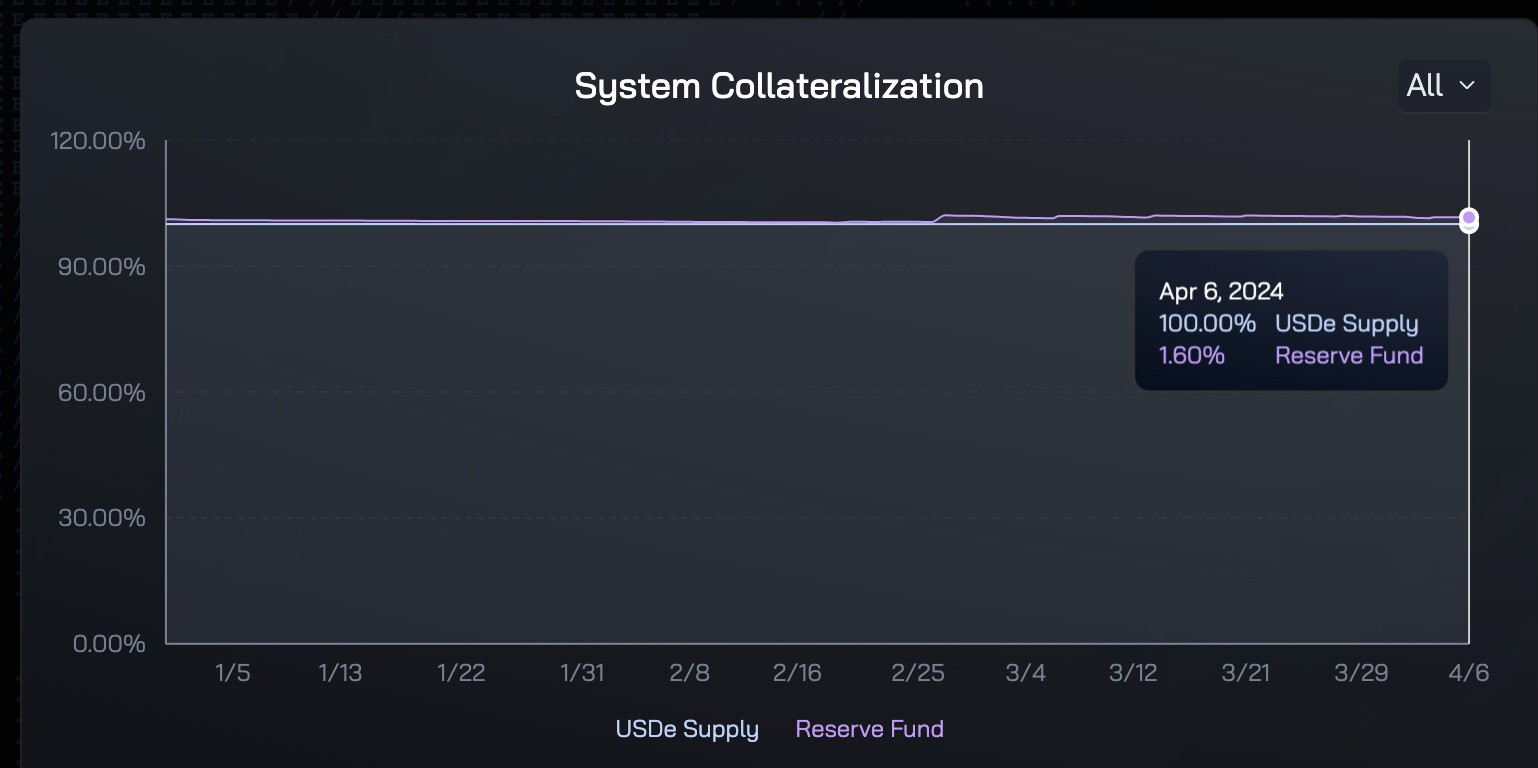Image resolution: width=1538 pixels, height=768 pixels.
Task: Click the chevron arrow beside All
Action: pyautogui.click(x=1467, y=86)
